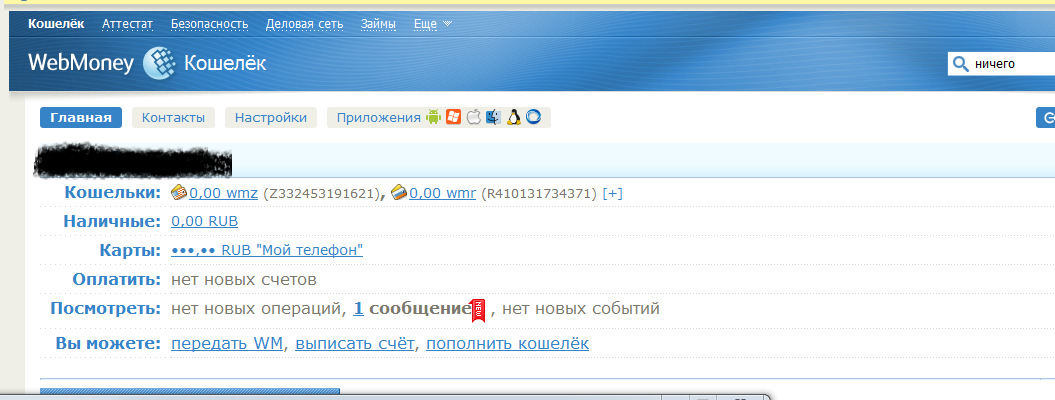Click the нет новых счетов text
1055x400 pixels.
244,280
